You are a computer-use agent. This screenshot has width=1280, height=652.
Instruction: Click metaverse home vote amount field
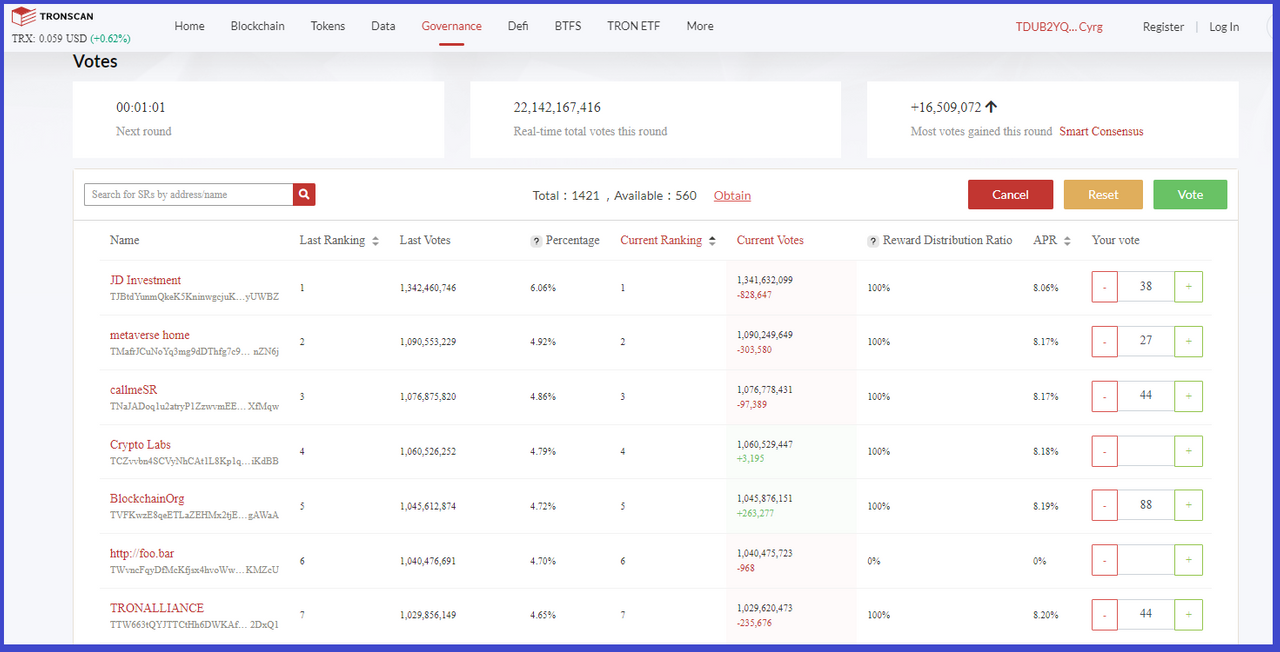(x=1146, y=342)
